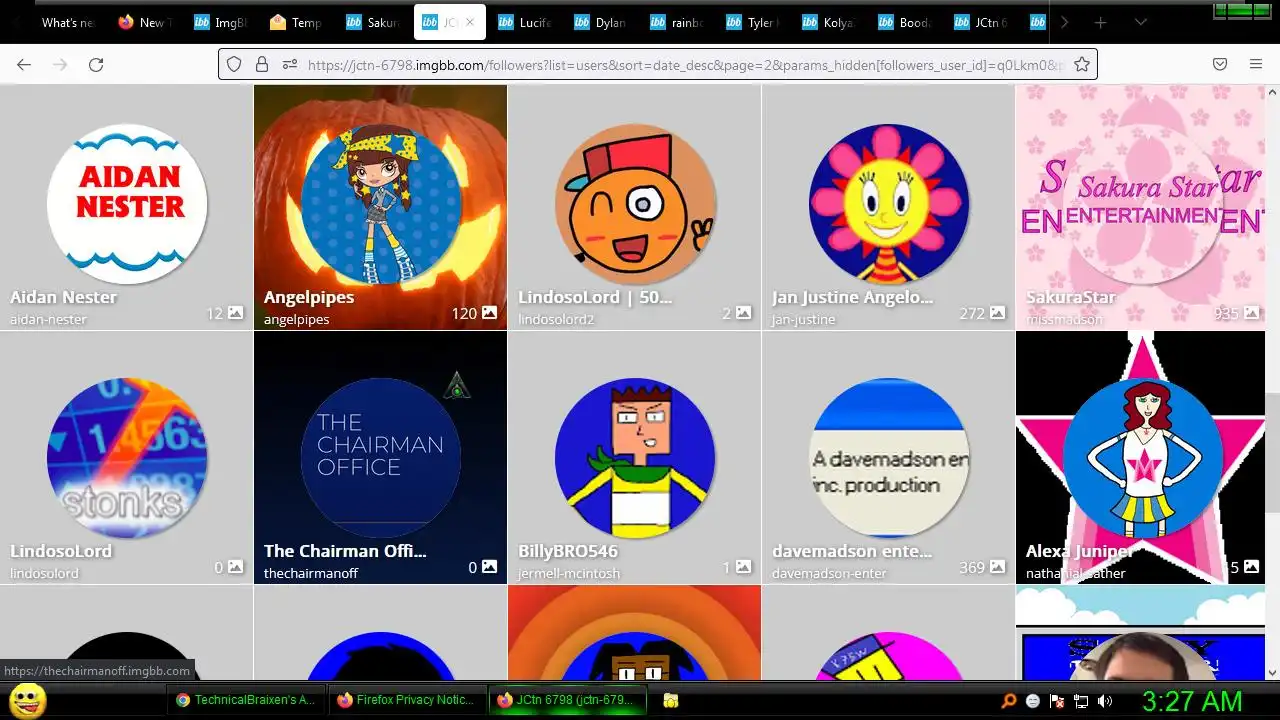
Task: Open the Jan Justine Angelo... name link
Action: [x=852, y=297]
